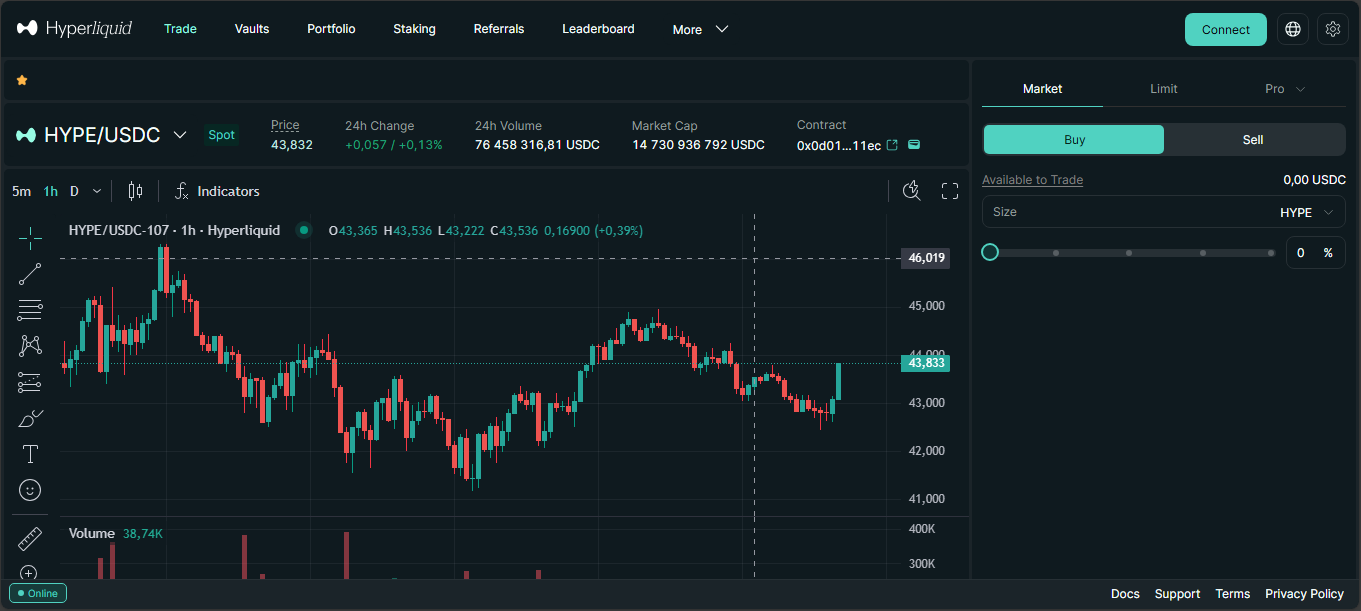Click the Connect wallet button
Viewport: 1361px width, 611px height.
(x=1226, y=29)
